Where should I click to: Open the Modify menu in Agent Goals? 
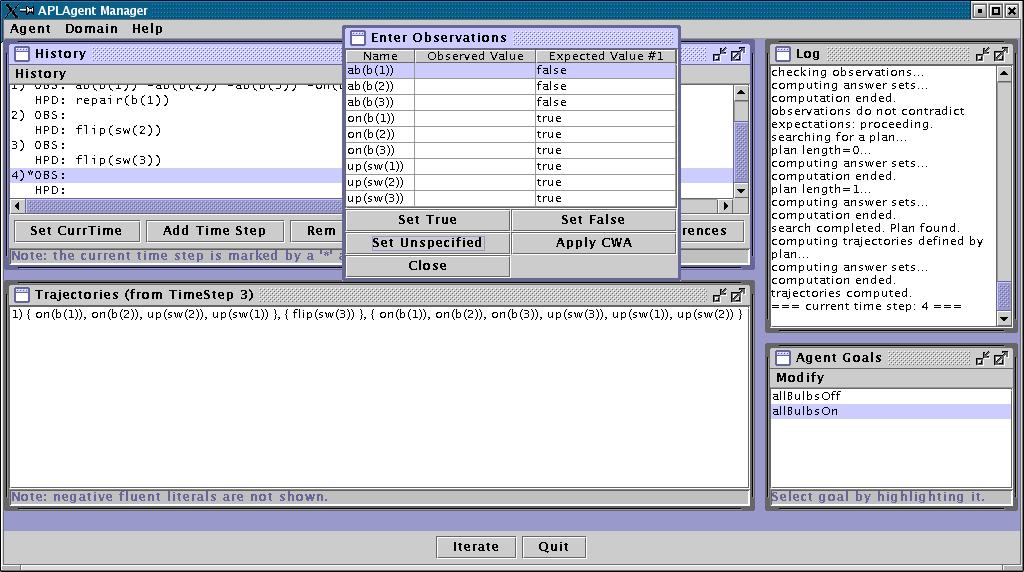point(800,377)
